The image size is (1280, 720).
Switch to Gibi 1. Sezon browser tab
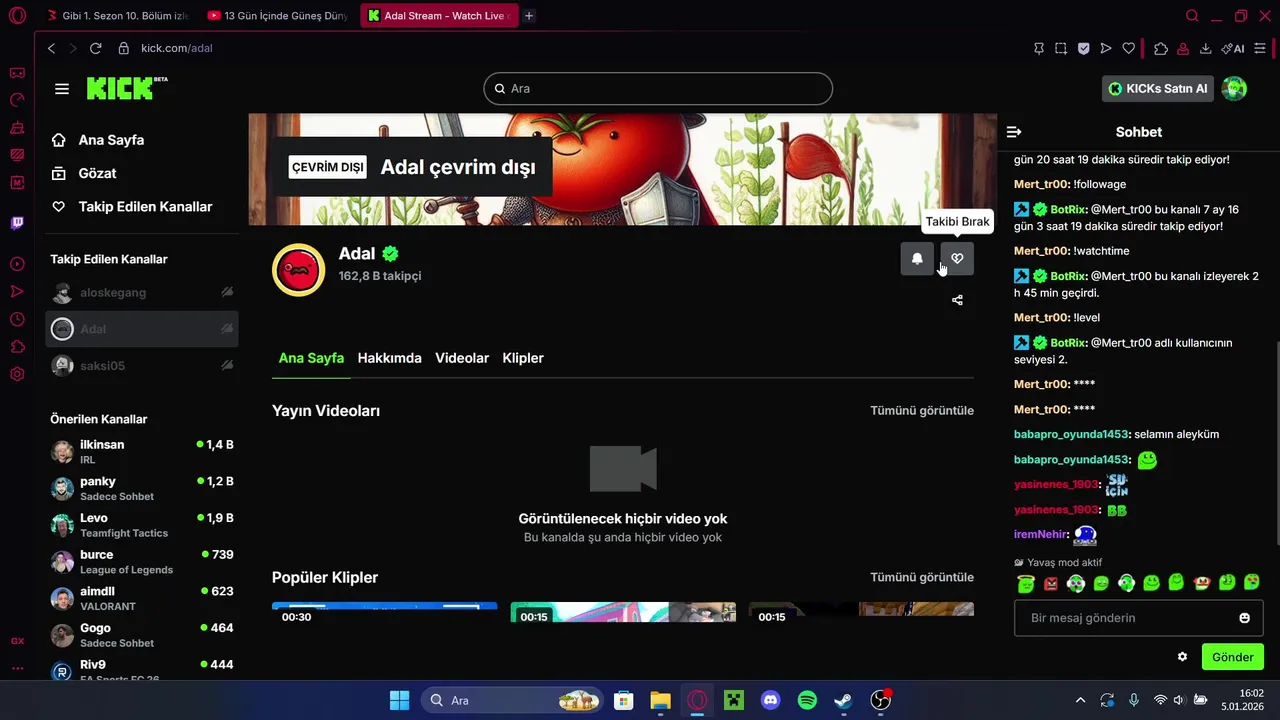[118, 16]
